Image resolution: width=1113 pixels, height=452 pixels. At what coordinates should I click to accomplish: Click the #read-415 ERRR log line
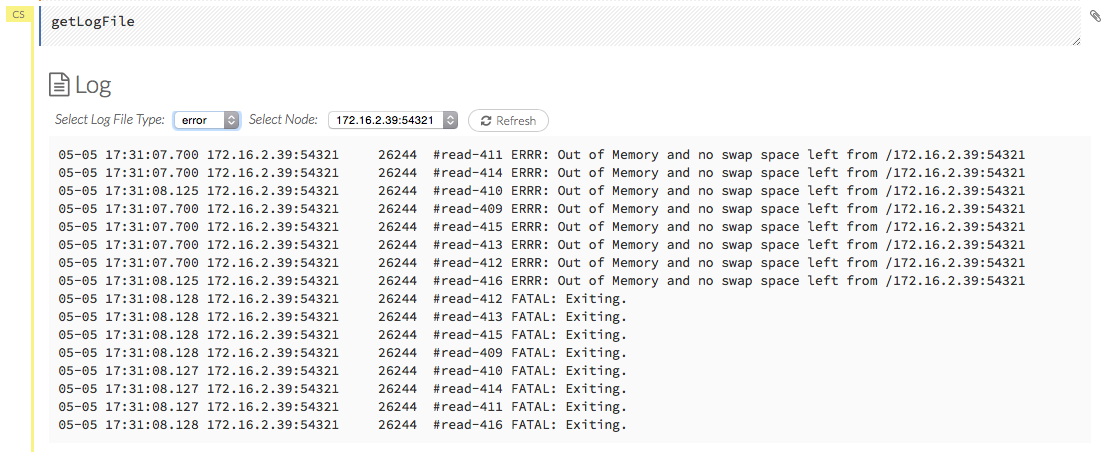[541, 227]
